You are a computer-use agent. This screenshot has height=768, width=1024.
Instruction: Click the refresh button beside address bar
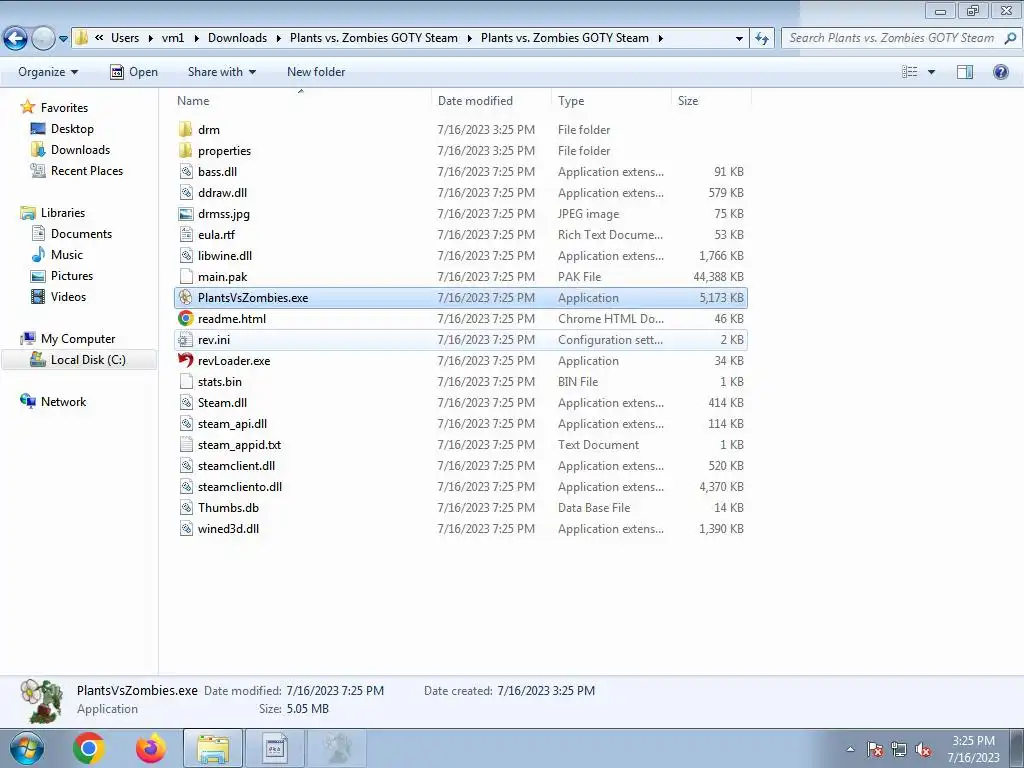tap(761, 39)
